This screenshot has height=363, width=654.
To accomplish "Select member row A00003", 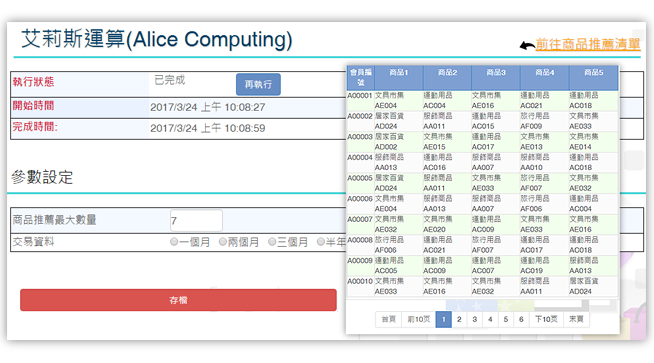I will (482, 142).
